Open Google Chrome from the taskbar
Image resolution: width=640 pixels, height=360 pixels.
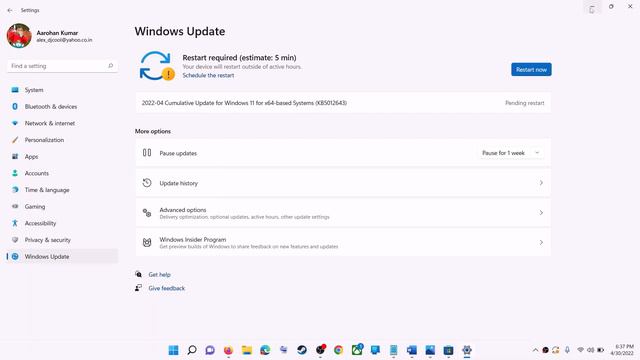click(x=338, y=350)
